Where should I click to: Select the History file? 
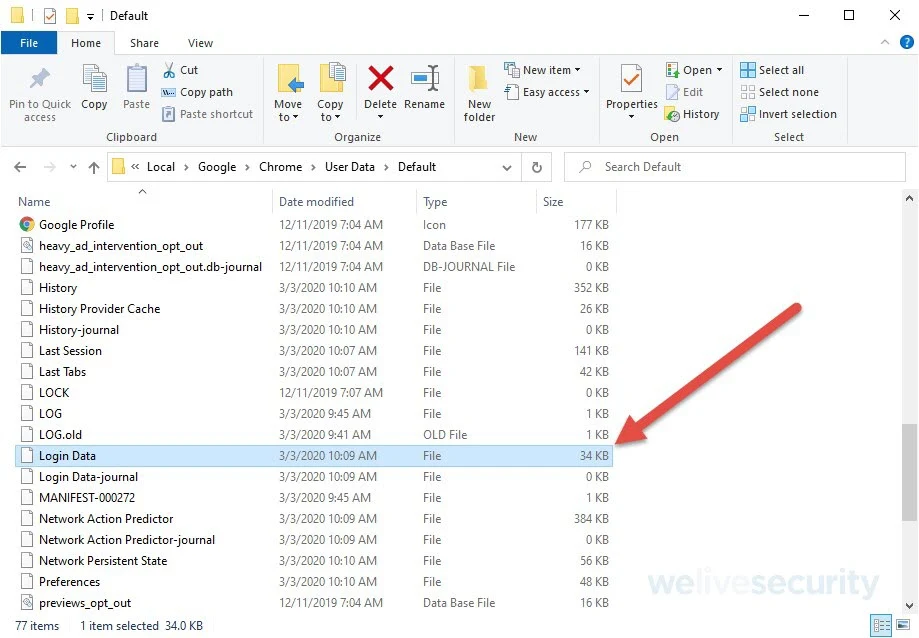pyautogui.click(x=314, y=288)
